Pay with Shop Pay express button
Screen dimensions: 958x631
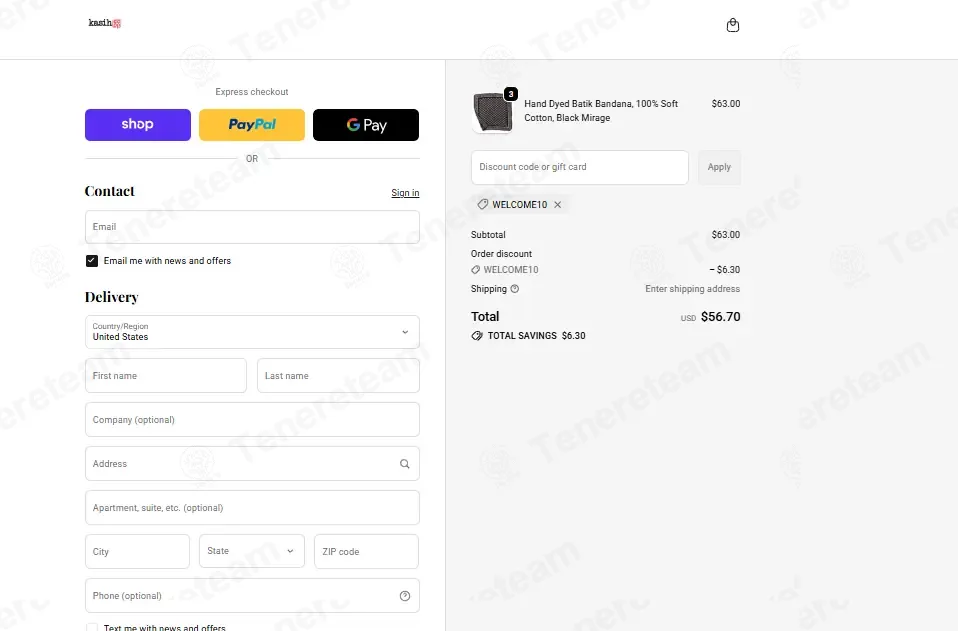click(x=137, y=125)
